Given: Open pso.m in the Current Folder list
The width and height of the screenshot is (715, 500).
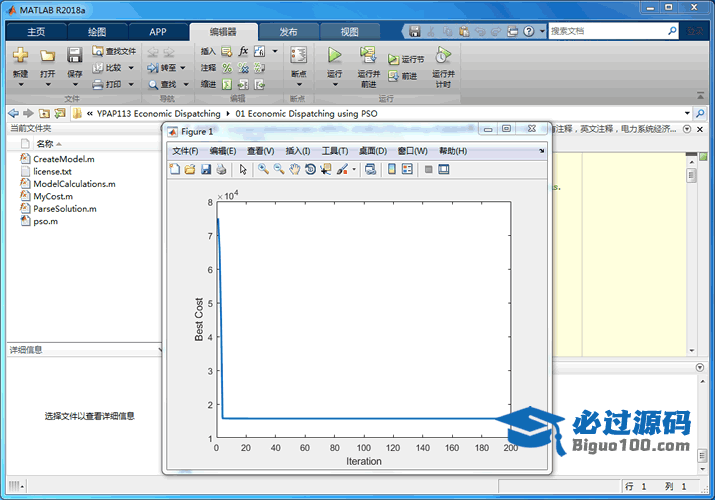Looking at the screenshot, I should click(x=46, y=221).
